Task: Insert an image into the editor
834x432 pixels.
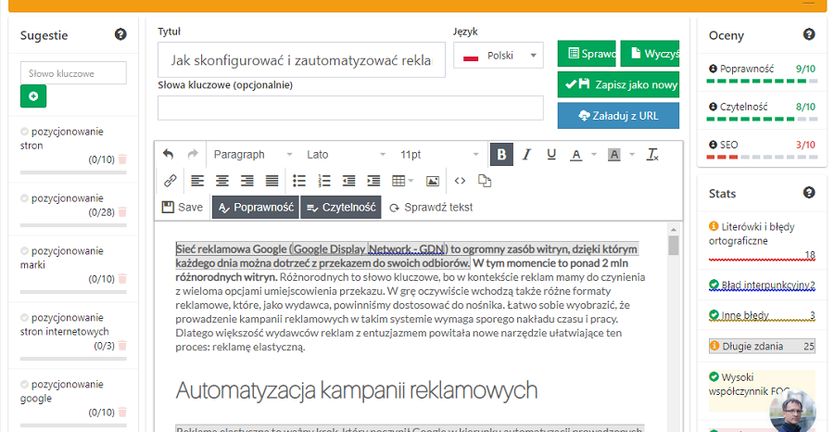Action: coord(432,181)
